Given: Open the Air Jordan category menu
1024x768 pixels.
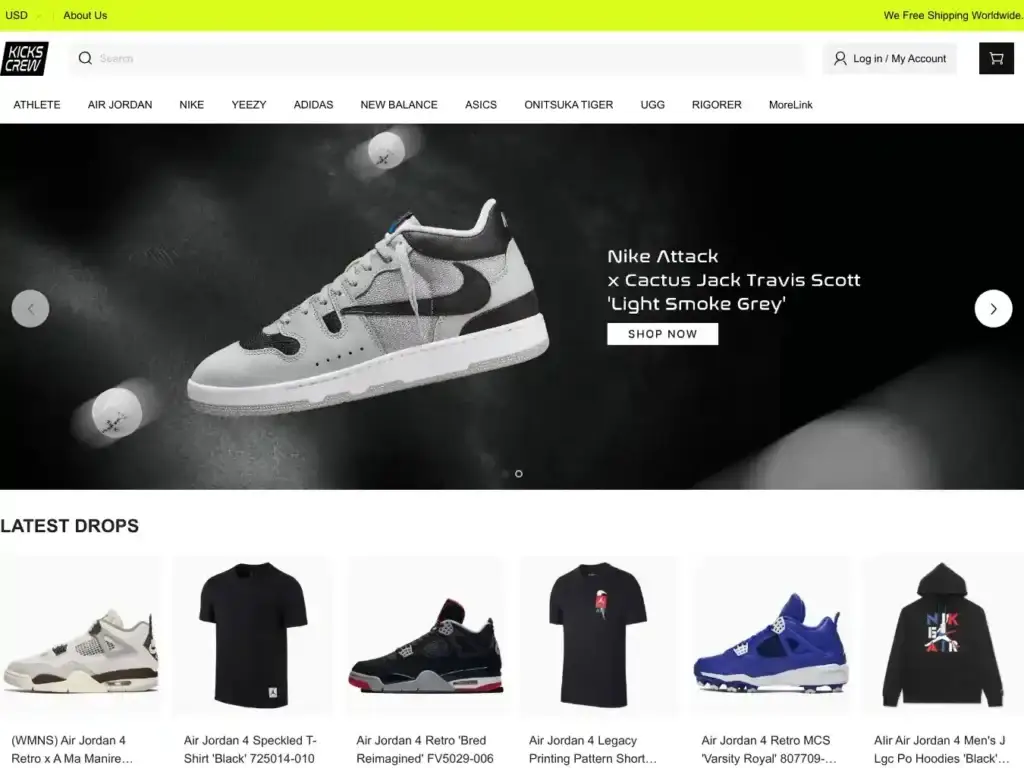Looking at the screenshot, I should coord(120,104).
